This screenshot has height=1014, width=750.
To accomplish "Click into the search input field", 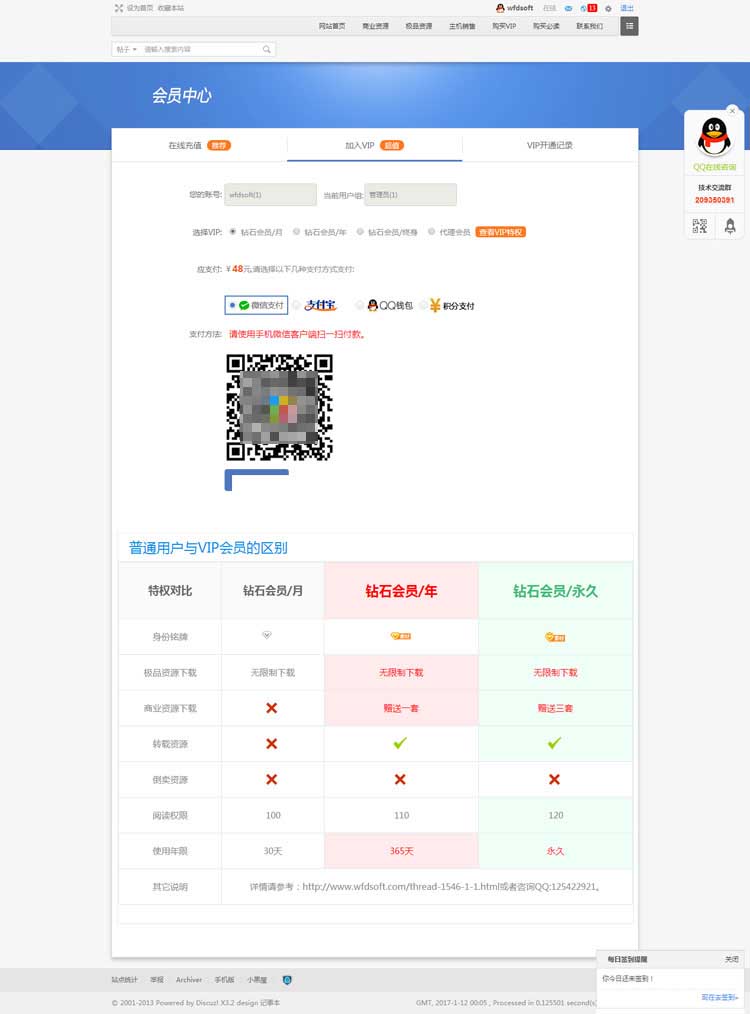I will pos(200,49).
